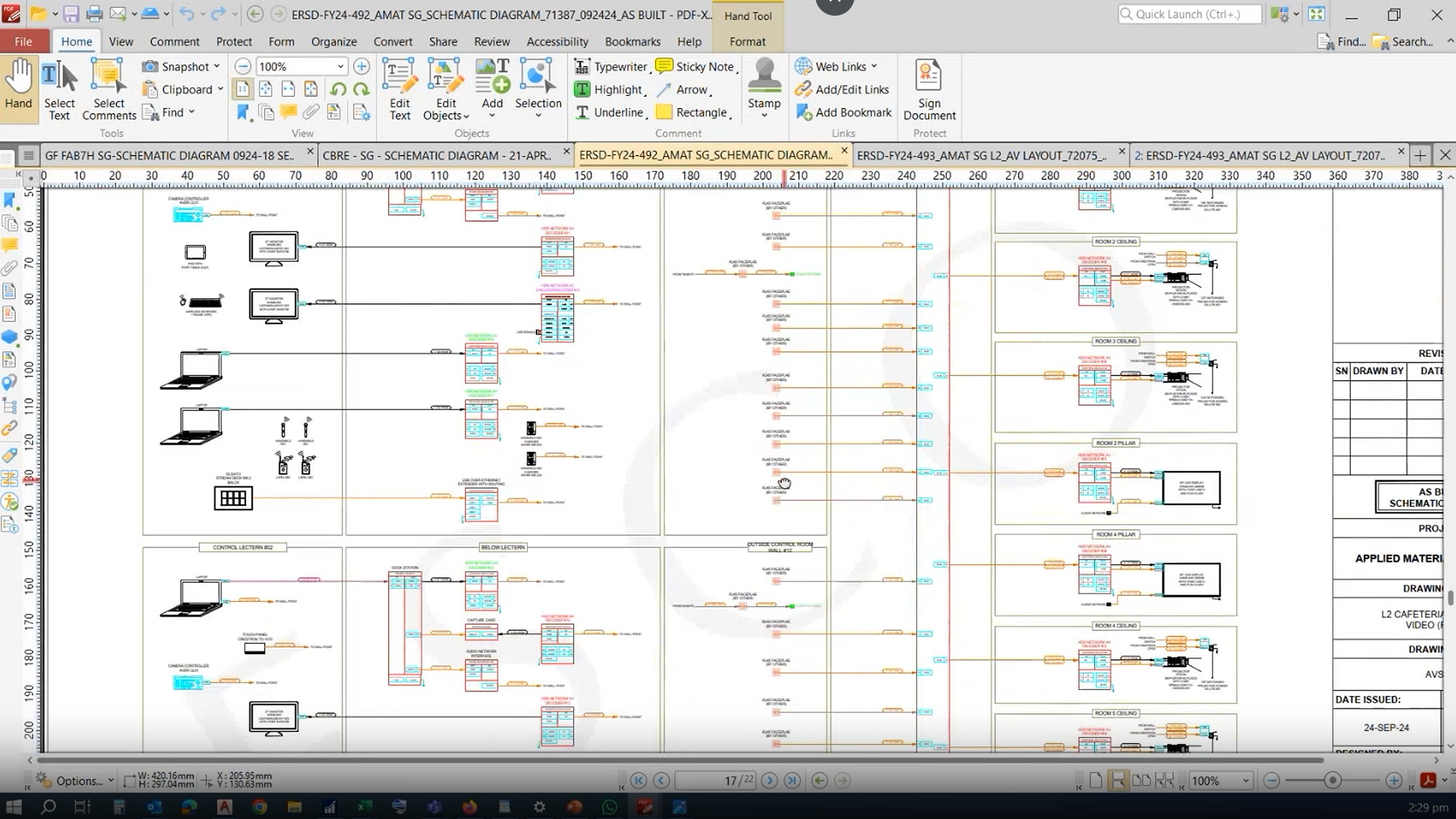Open status bar zoom percentage dropdown
This screenshot has width=1456, height=819.
[1245, 780]
